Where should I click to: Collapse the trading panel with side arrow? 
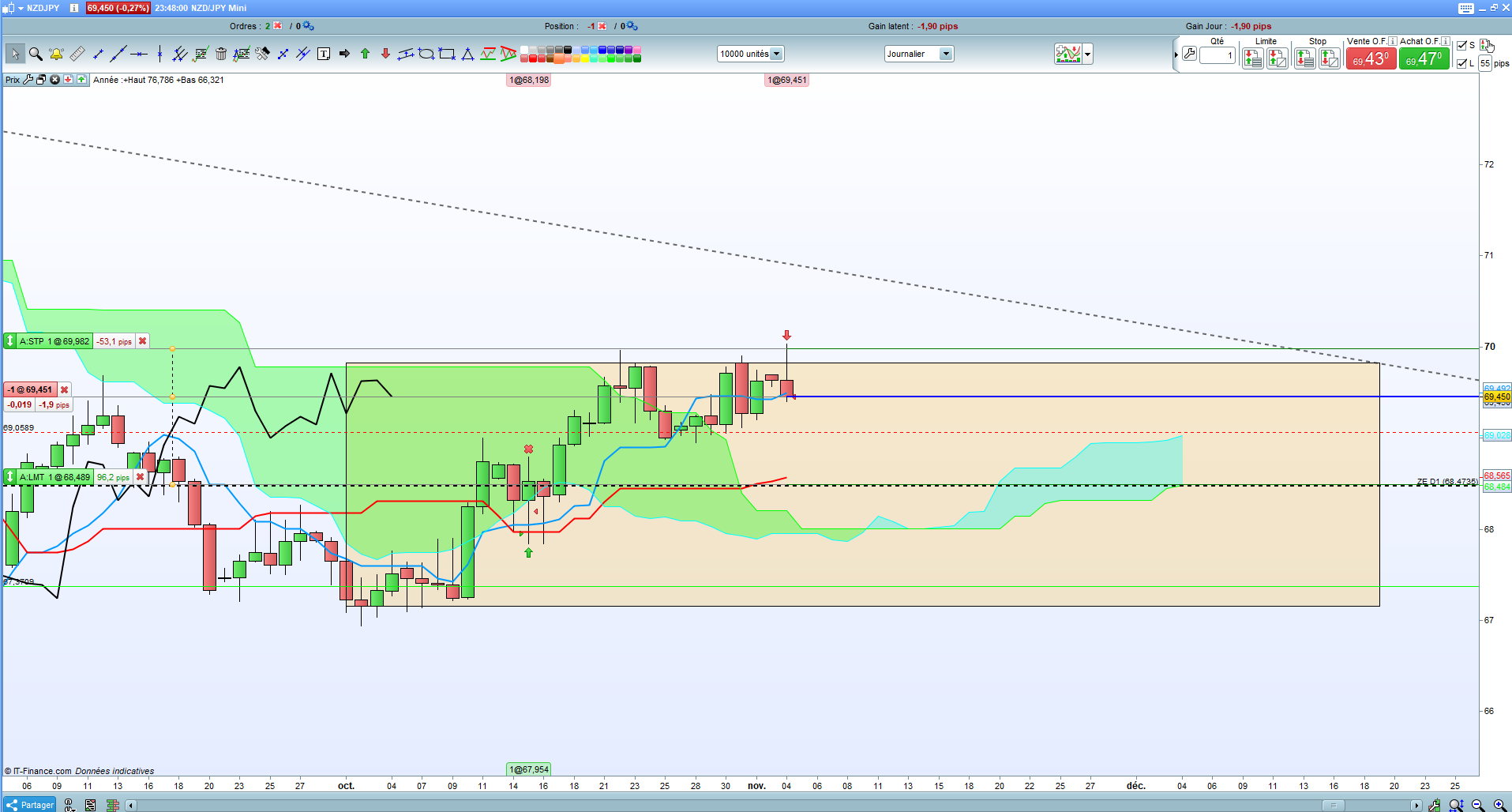coord(1176,55)
